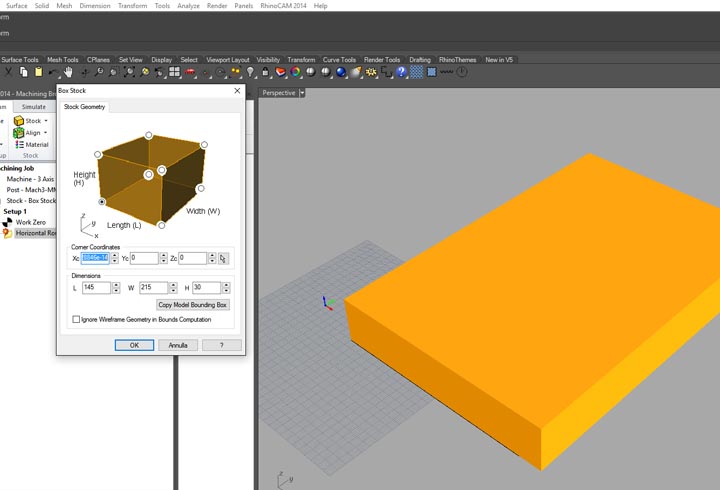Open the RhinoCAM 2014 menu

coord(283,6)
